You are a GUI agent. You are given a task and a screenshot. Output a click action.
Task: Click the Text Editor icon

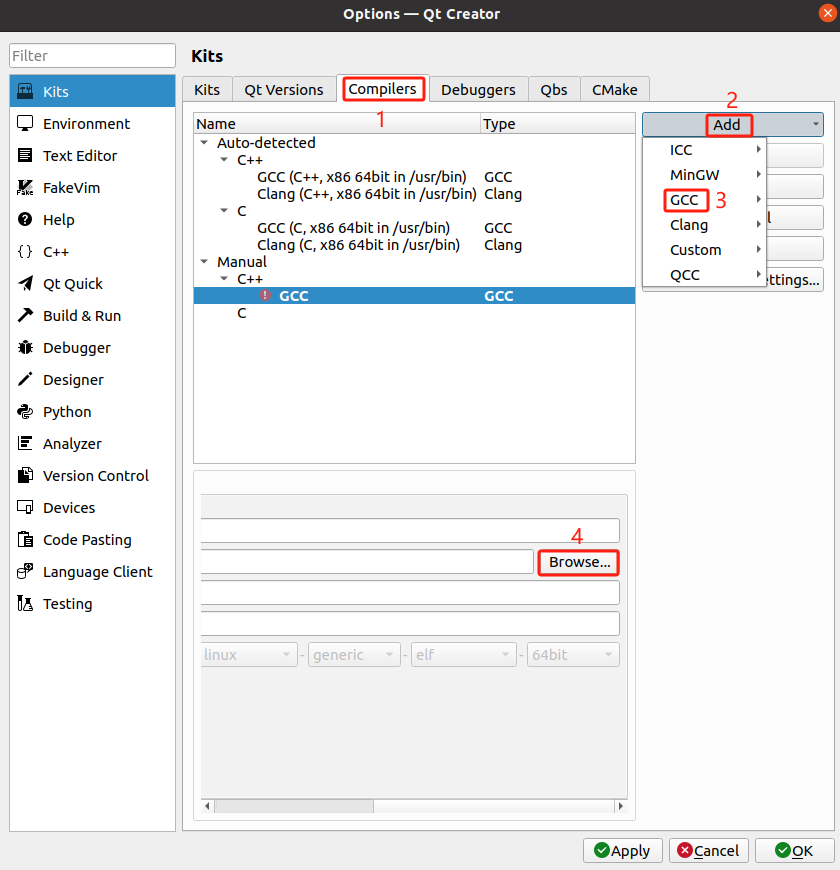(25, 155)
